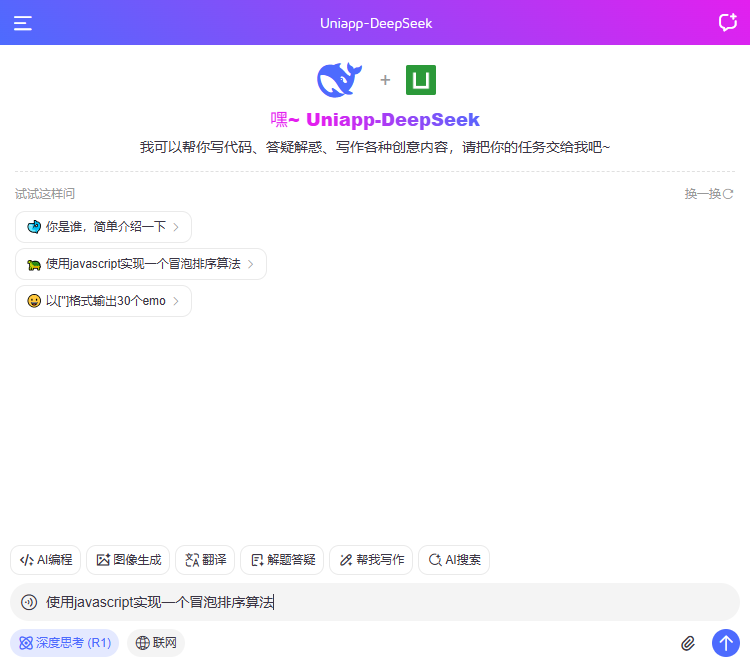Open the 图像生成 shortcut
This screenshot has height=667, width=750.
click(x=128, y=560)
